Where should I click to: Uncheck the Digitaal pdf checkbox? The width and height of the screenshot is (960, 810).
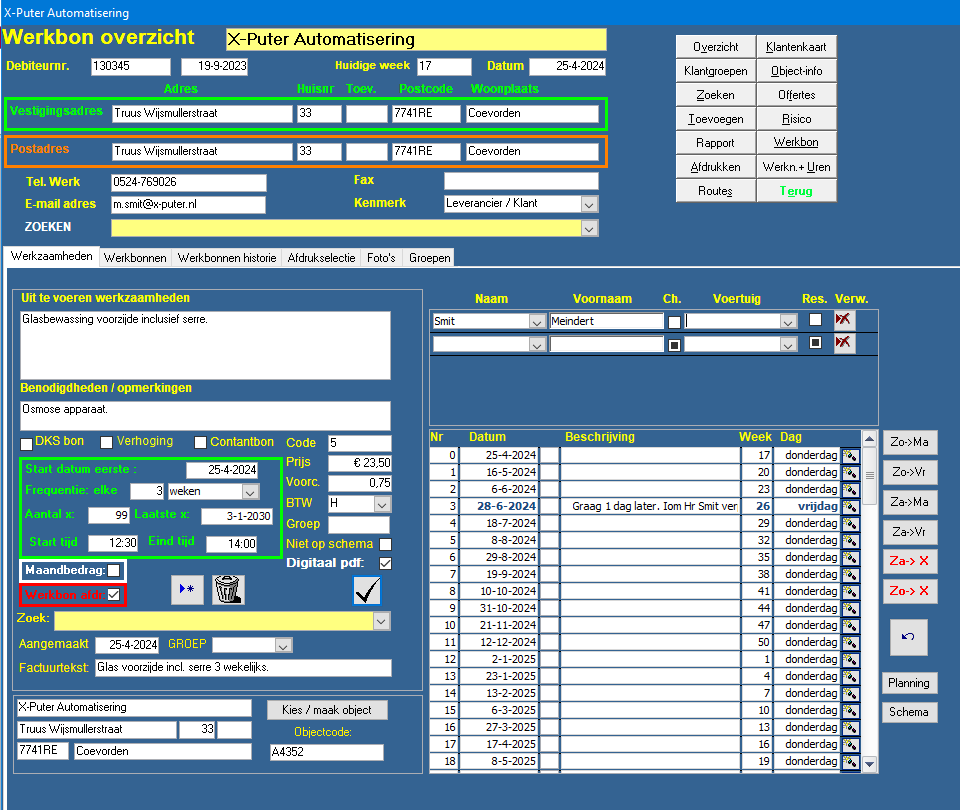385,563
